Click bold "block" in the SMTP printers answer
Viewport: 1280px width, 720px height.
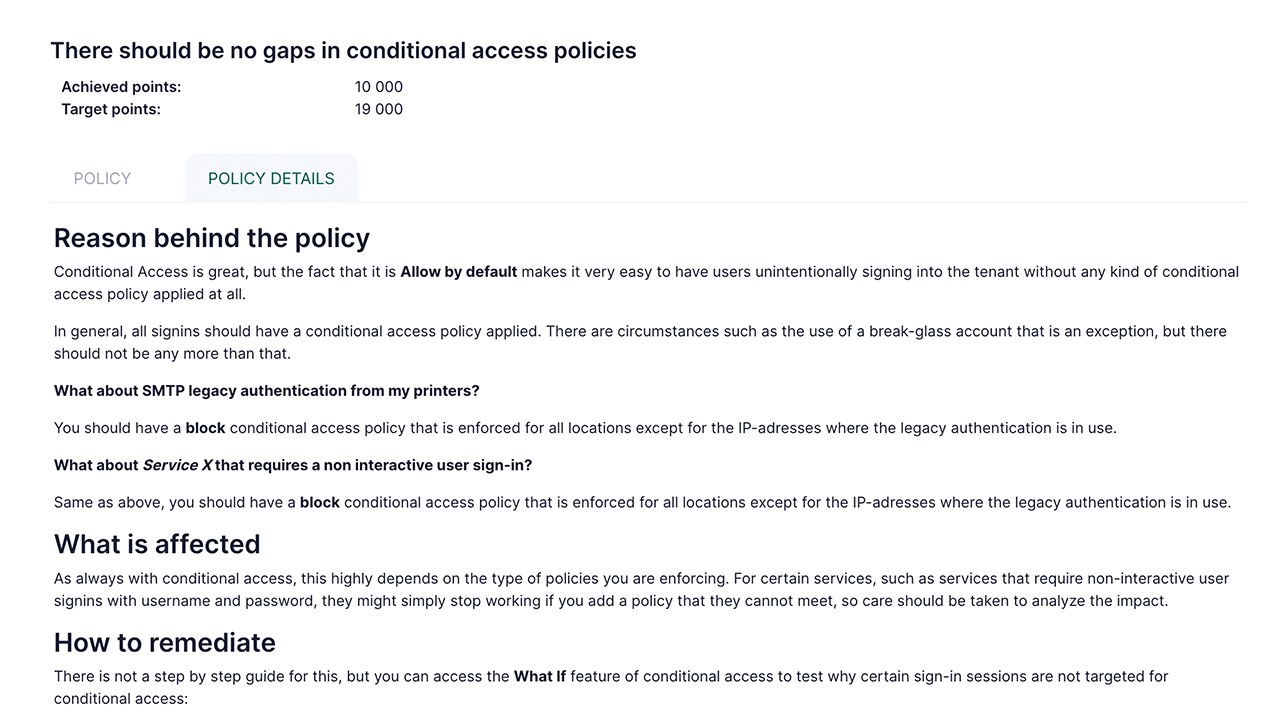point(205,428)
